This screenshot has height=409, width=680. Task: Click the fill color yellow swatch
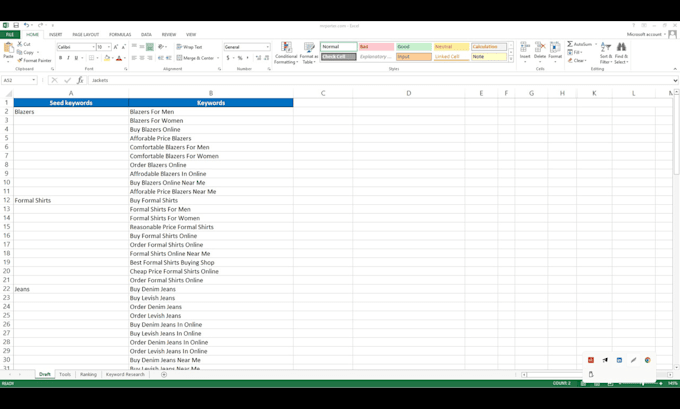pyautogui.click(x=107, y=58)
